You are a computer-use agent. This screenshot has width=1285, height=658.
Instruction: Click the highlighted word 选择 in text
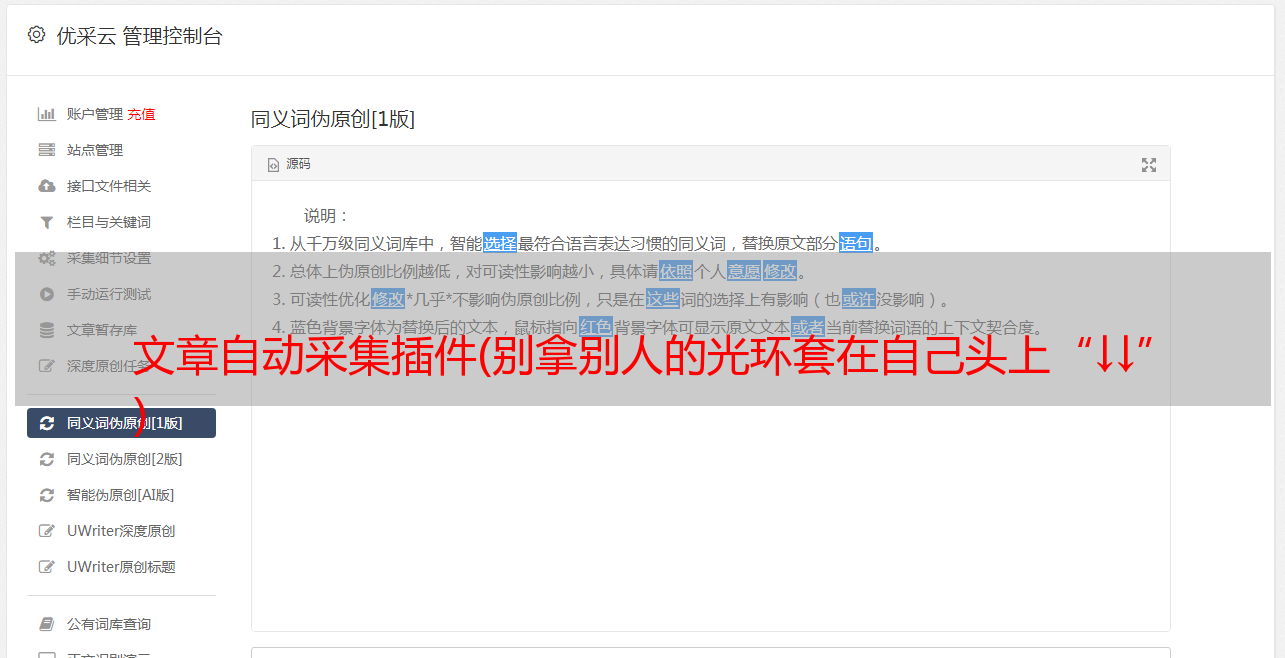coord(500,243)
